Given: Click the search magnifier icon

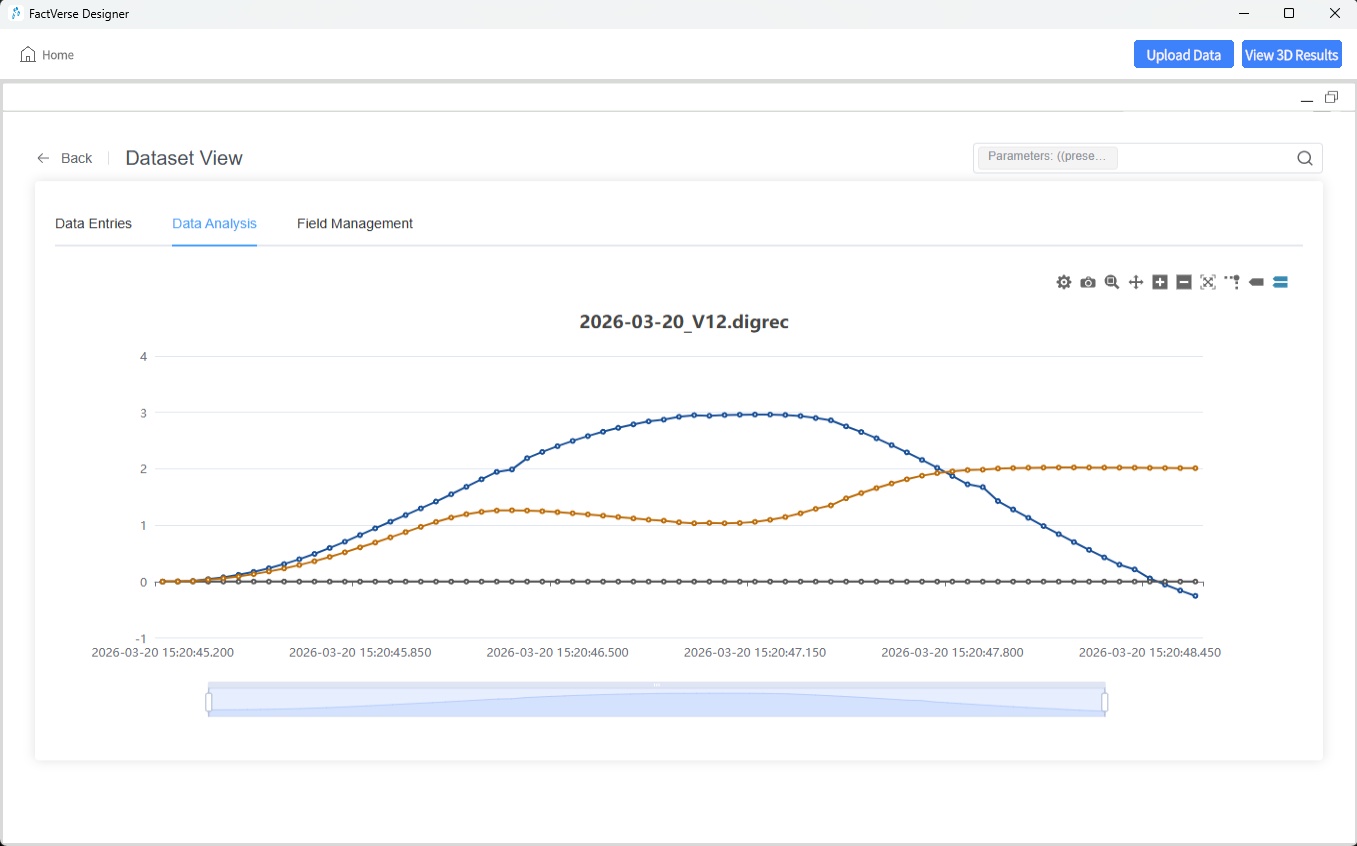Looking at the screenshot, I should coord(1304,157).
